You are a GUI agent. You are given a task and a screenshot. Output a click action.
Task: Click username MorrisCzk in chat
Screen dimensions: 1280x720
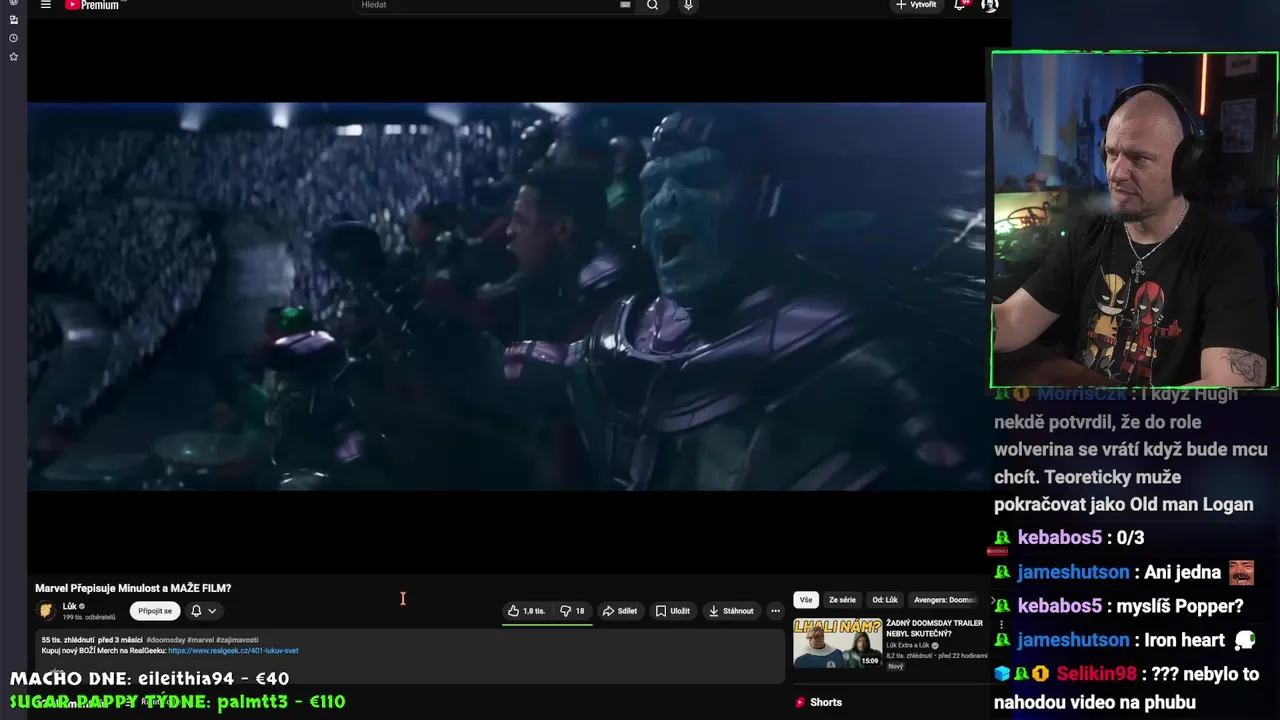tap(1080, 394)
